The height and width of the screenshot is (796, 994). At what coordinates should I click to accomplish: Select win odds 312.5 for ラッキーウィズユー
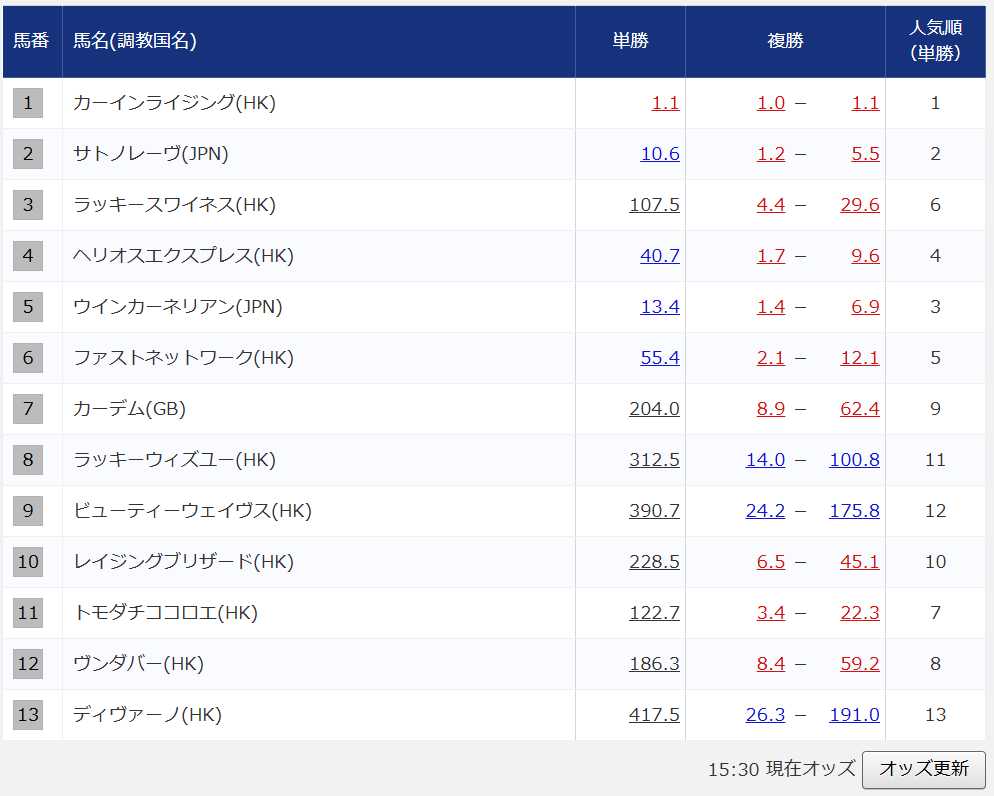point(654,460)
